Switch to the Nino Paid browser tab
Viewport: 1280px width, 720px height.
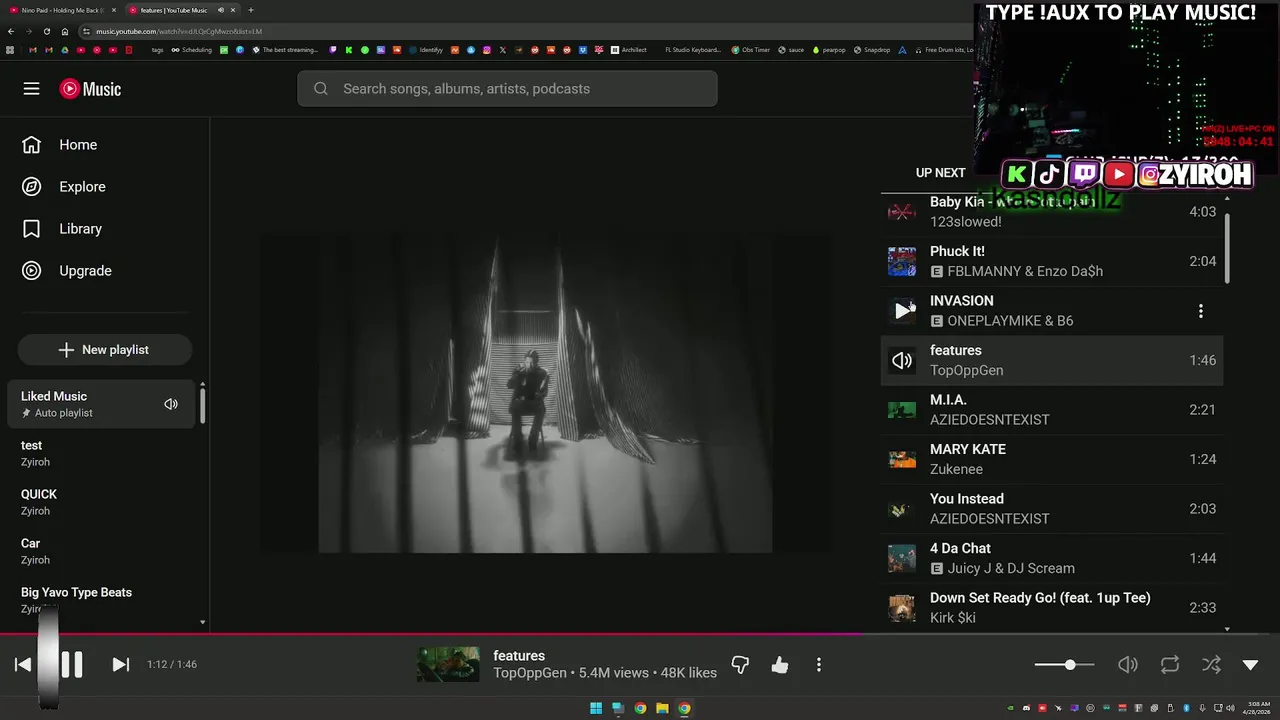click(x=62, y=10)
